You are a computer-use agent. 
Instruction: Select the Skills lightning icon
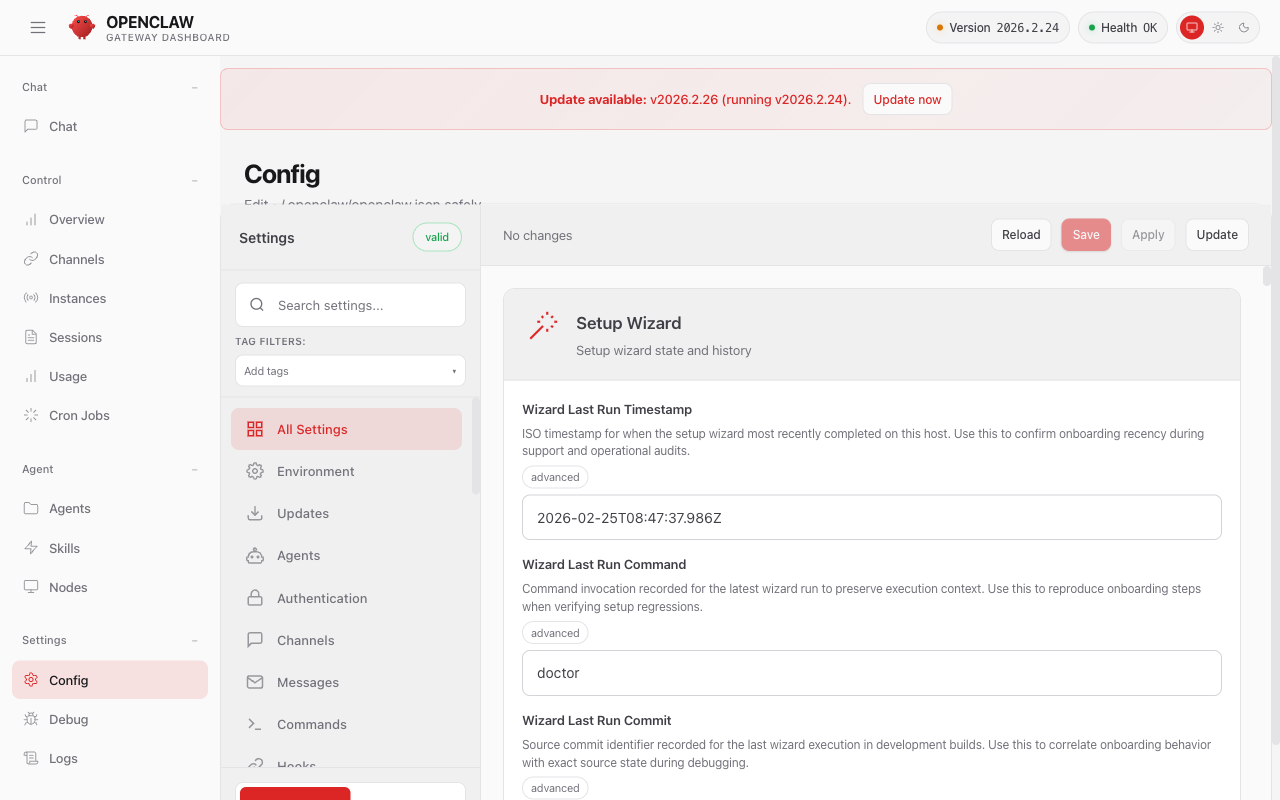pos(29,548)
